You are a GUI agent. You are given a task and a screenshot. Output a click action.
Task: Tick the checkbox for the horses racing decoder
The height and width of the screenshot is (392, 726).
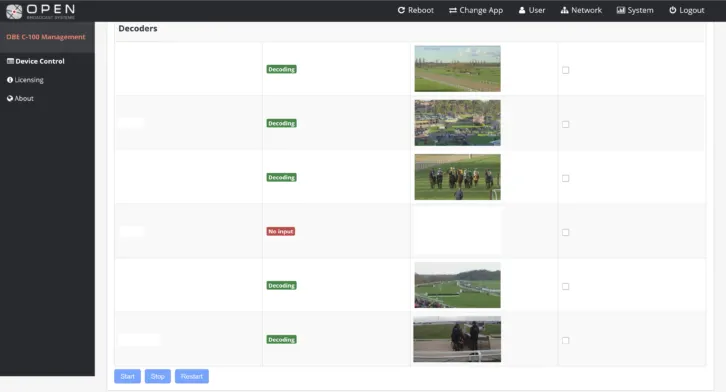[565, 178]
